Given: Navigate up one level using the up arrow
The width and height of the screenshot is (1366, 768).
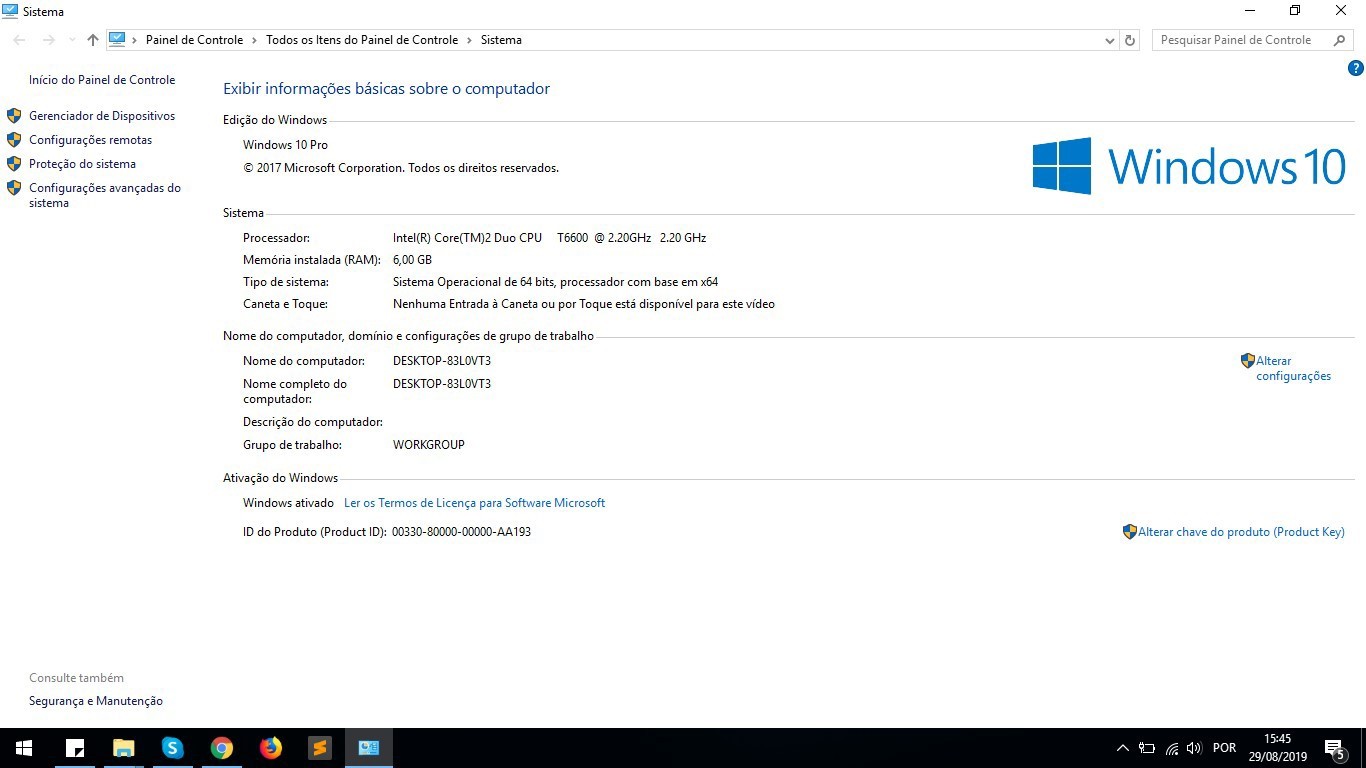Looking at the screenshot, I should [92, 40].
